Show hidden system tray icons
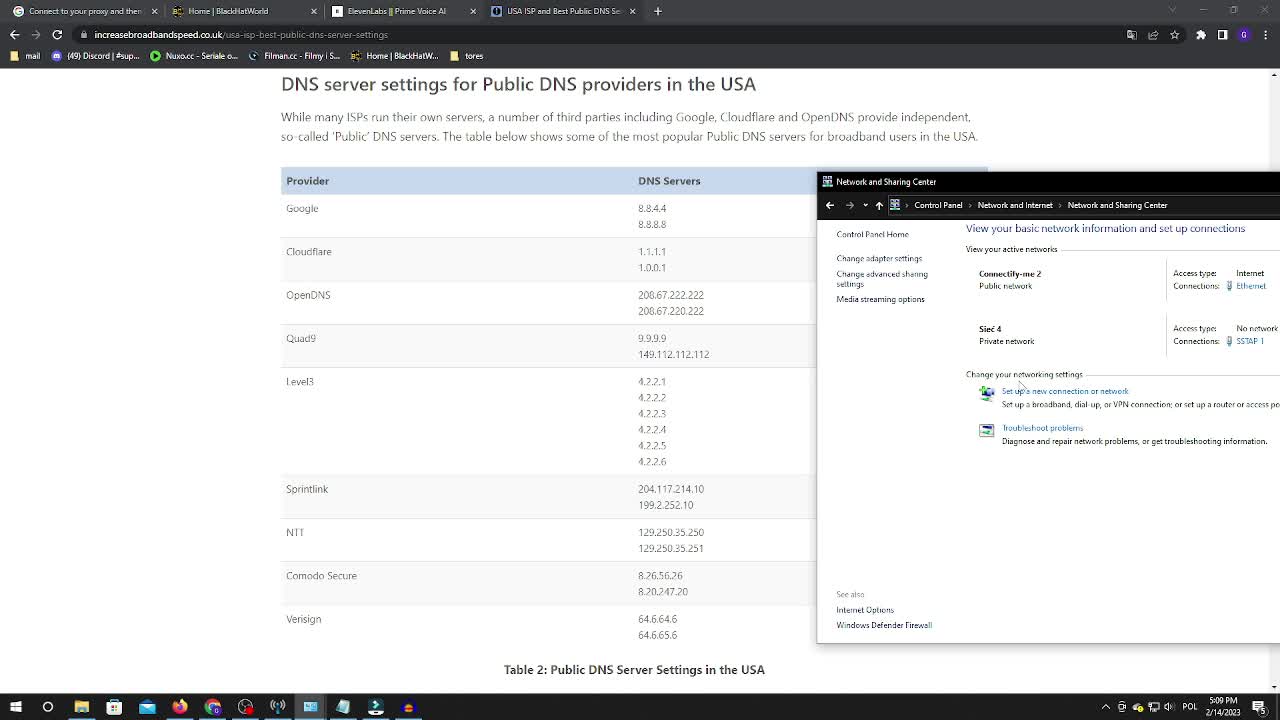This screenshot has width=1280, height=720. tap(1105, 707)
